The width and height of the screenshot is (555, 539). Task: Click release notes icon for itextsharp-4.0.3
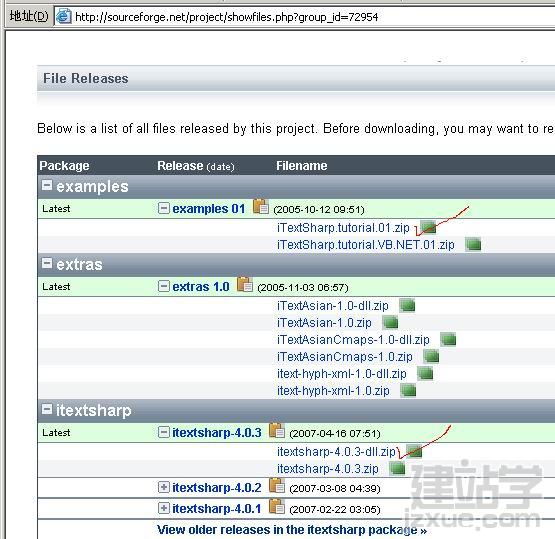tap(276, 431)
